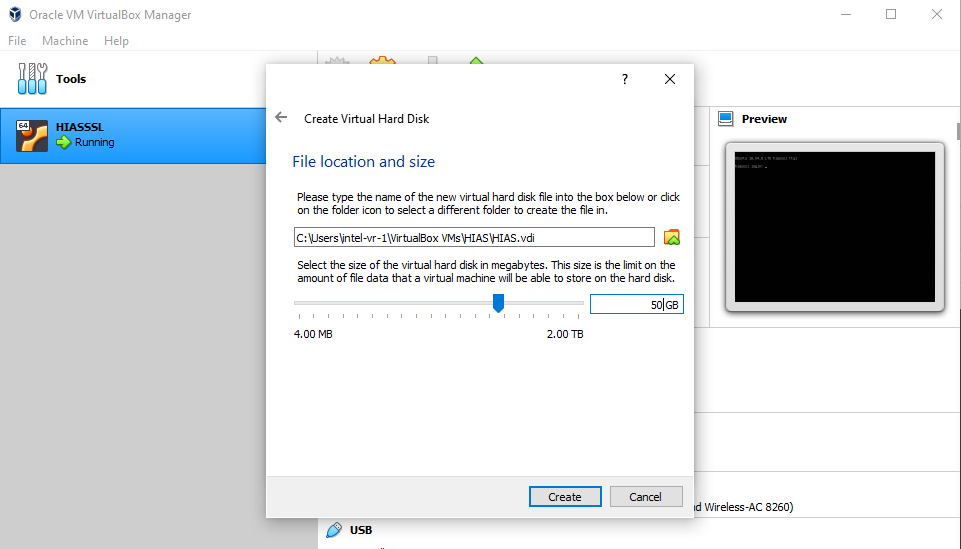Click the details pane vertical scrollbar
961x549 pixels.
(x=958, y=131)
